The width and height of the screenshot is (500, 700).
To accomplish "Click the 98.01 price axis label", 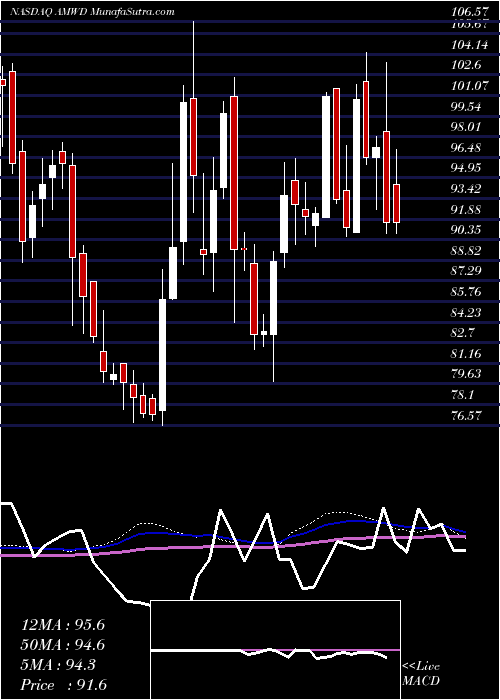I will (467, 127).
